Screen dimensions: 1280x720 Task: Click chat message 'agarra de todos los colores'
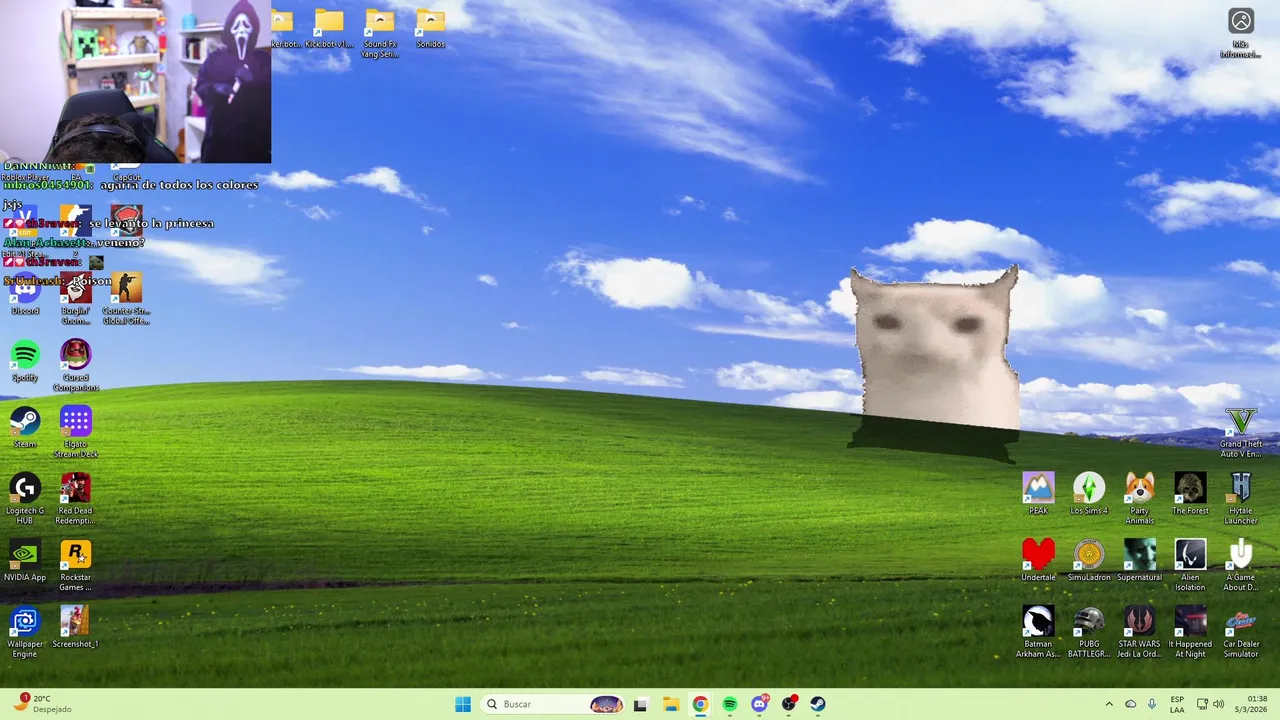(179, 185)
